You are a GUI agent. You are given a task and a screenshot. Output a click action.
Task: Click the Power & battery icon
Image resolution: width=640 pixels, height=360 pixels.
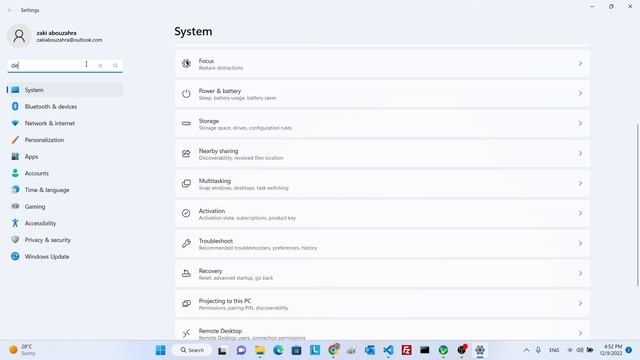(x=186, y=93)
